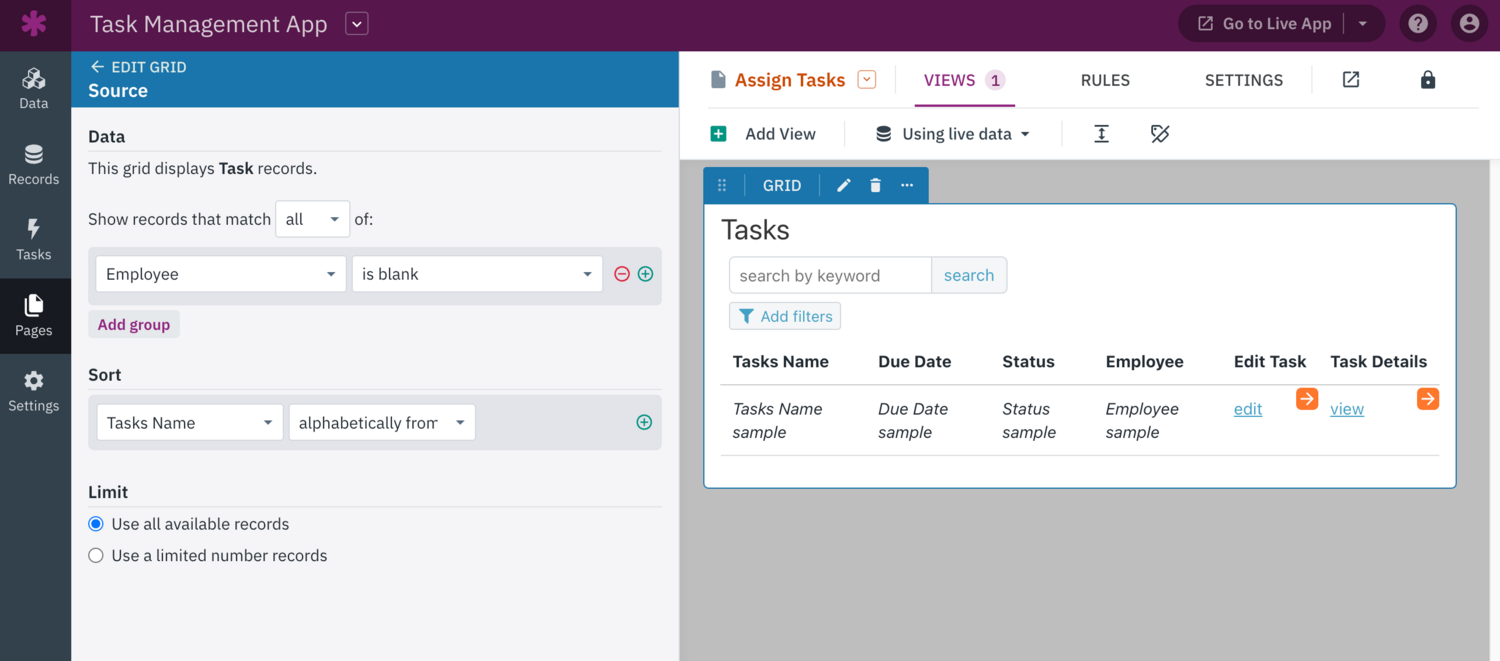The image size is (1500, 661).
Task: Open more grid options via the ellipsis icon
Action: click(907, 185)
